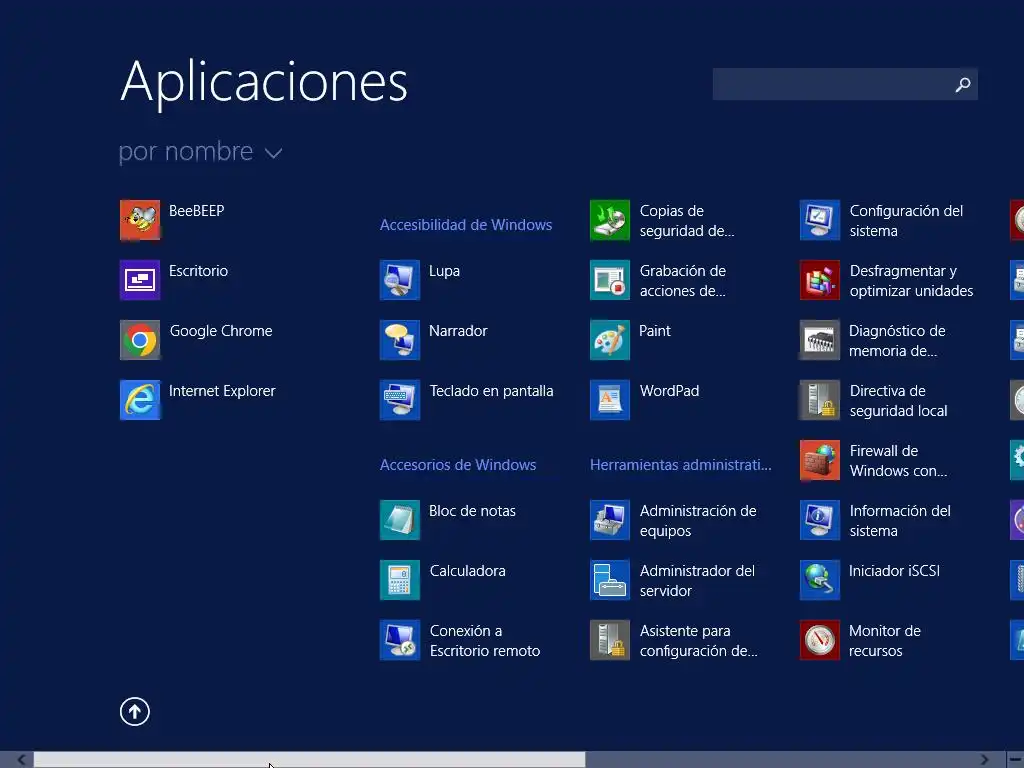Launch the WordPad icon
Image resolution: width=1024 pixels, height=768 pixels.
(610, 400)
